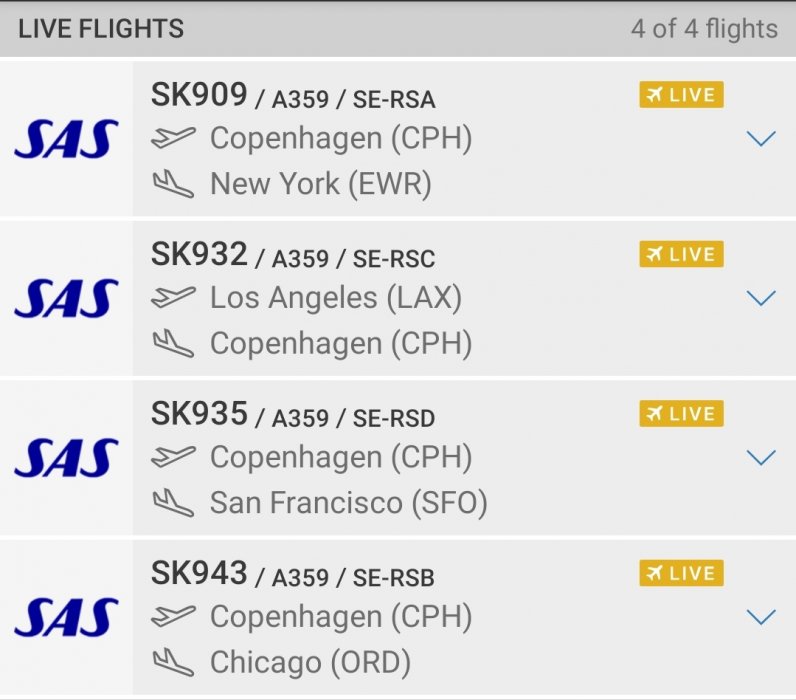Click departure plane icon for SK909
The height and width of the screenshot is (700, 796).
[173, 138]
